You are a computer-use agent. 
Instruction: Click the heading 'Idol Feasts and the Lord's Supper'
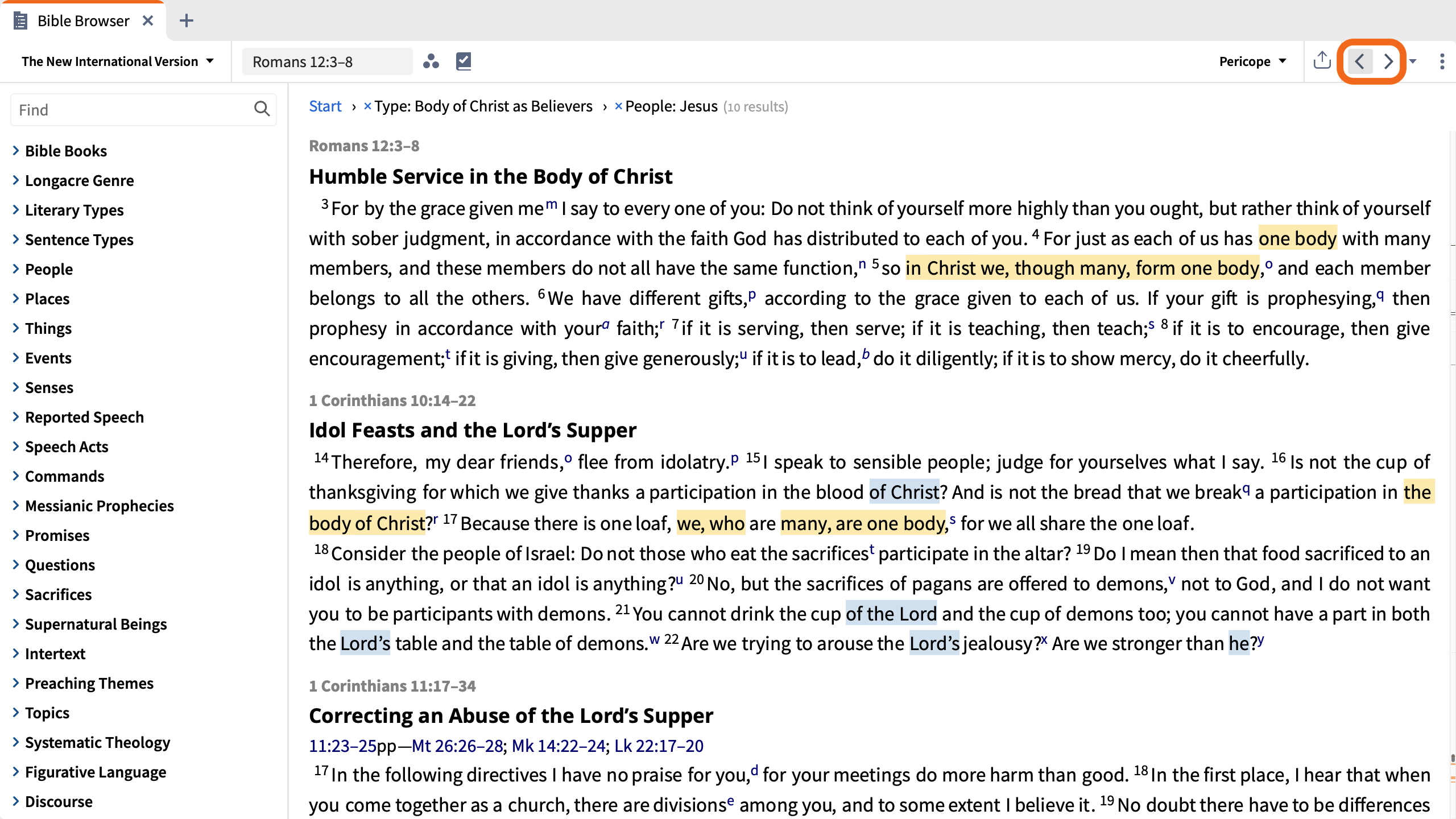pyautogui.click(x=473, y=430)
